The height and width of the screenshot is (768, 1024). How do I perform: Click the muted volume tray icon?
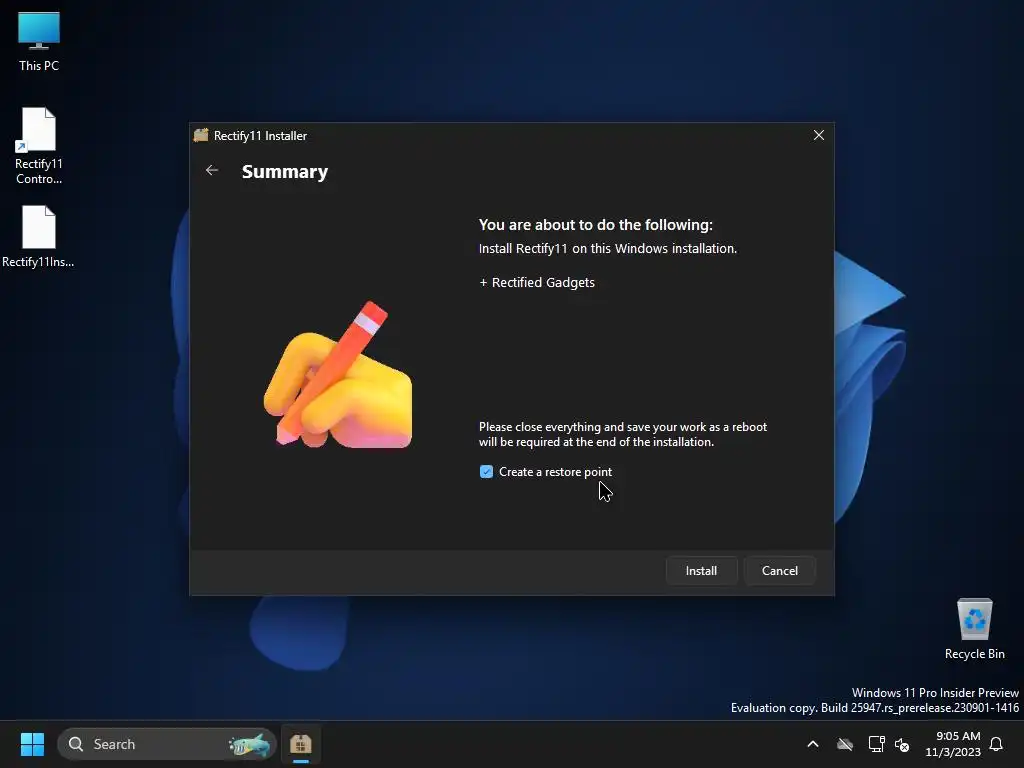902,744
